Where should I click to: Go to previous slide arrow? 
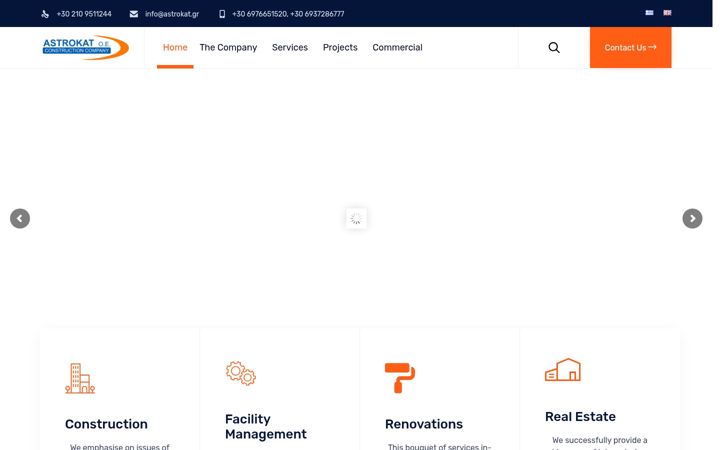(x=20, y=219)
